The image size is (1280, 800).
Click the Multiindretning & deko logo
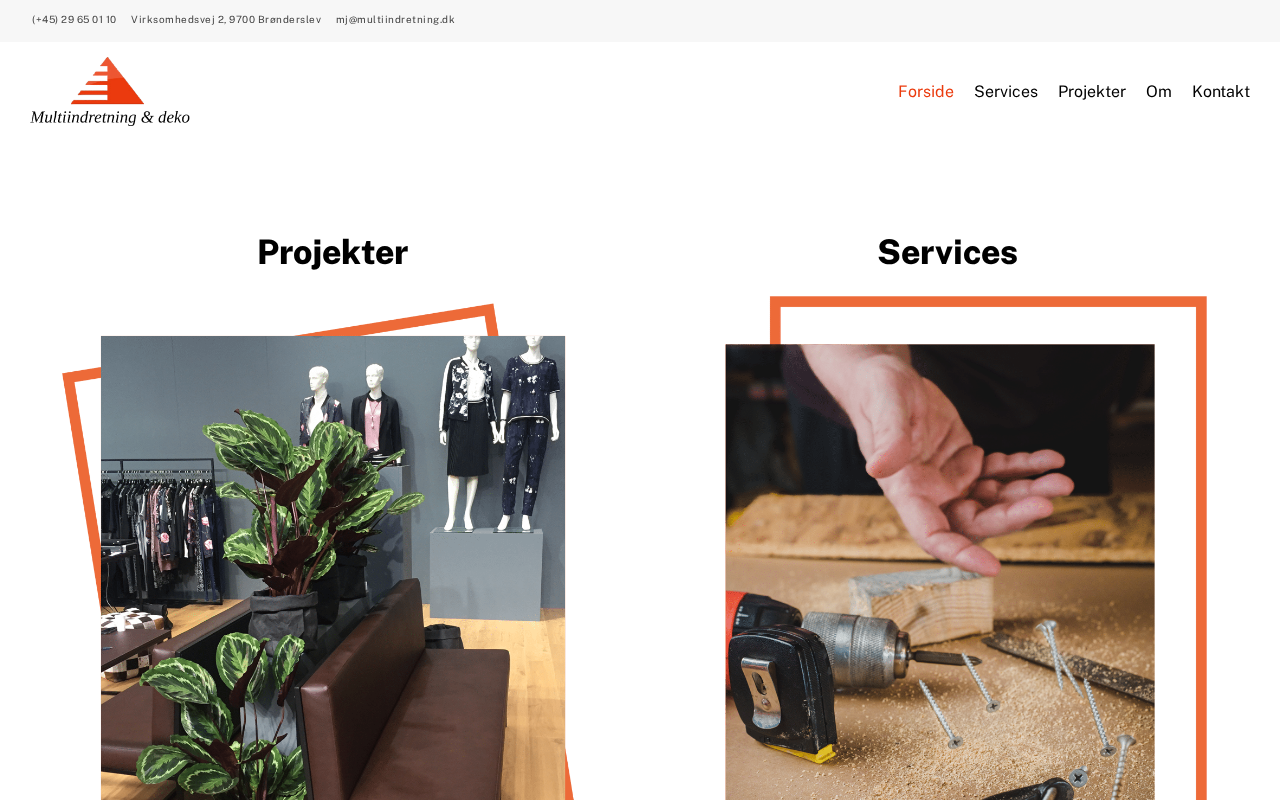click(x=110, y=91)
